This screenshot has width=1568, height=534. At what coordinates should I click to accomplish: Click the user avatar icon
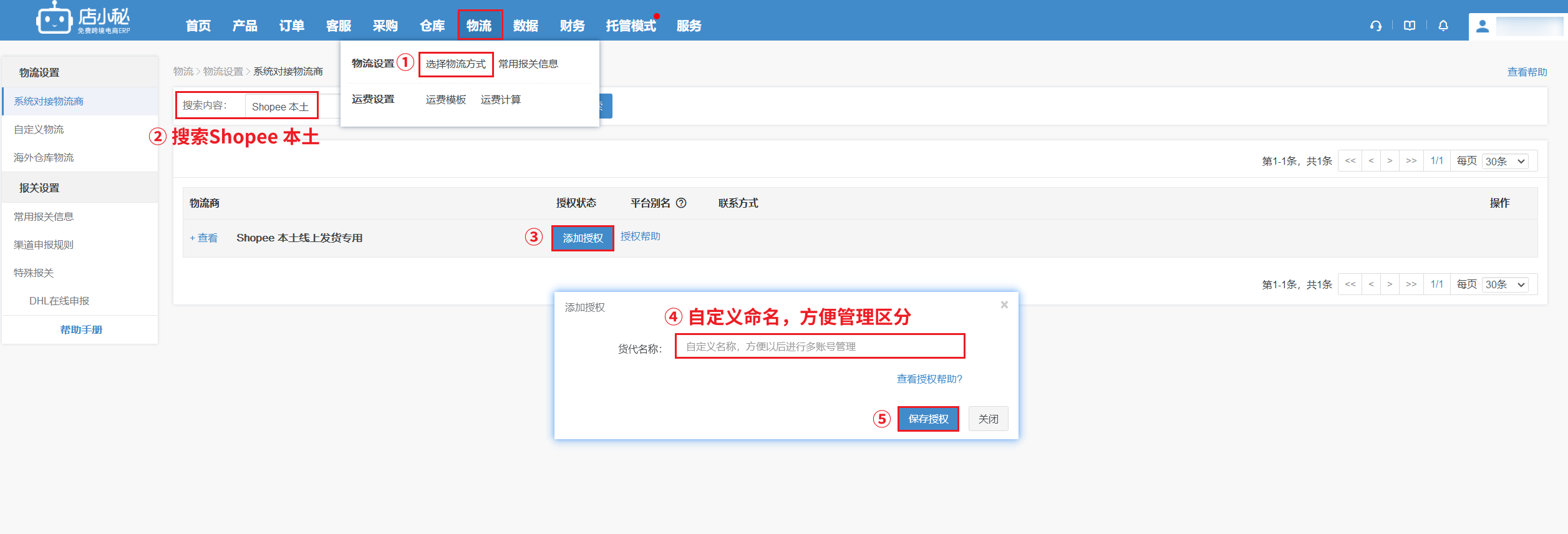pyautogui.click(x=1483, y=26)
